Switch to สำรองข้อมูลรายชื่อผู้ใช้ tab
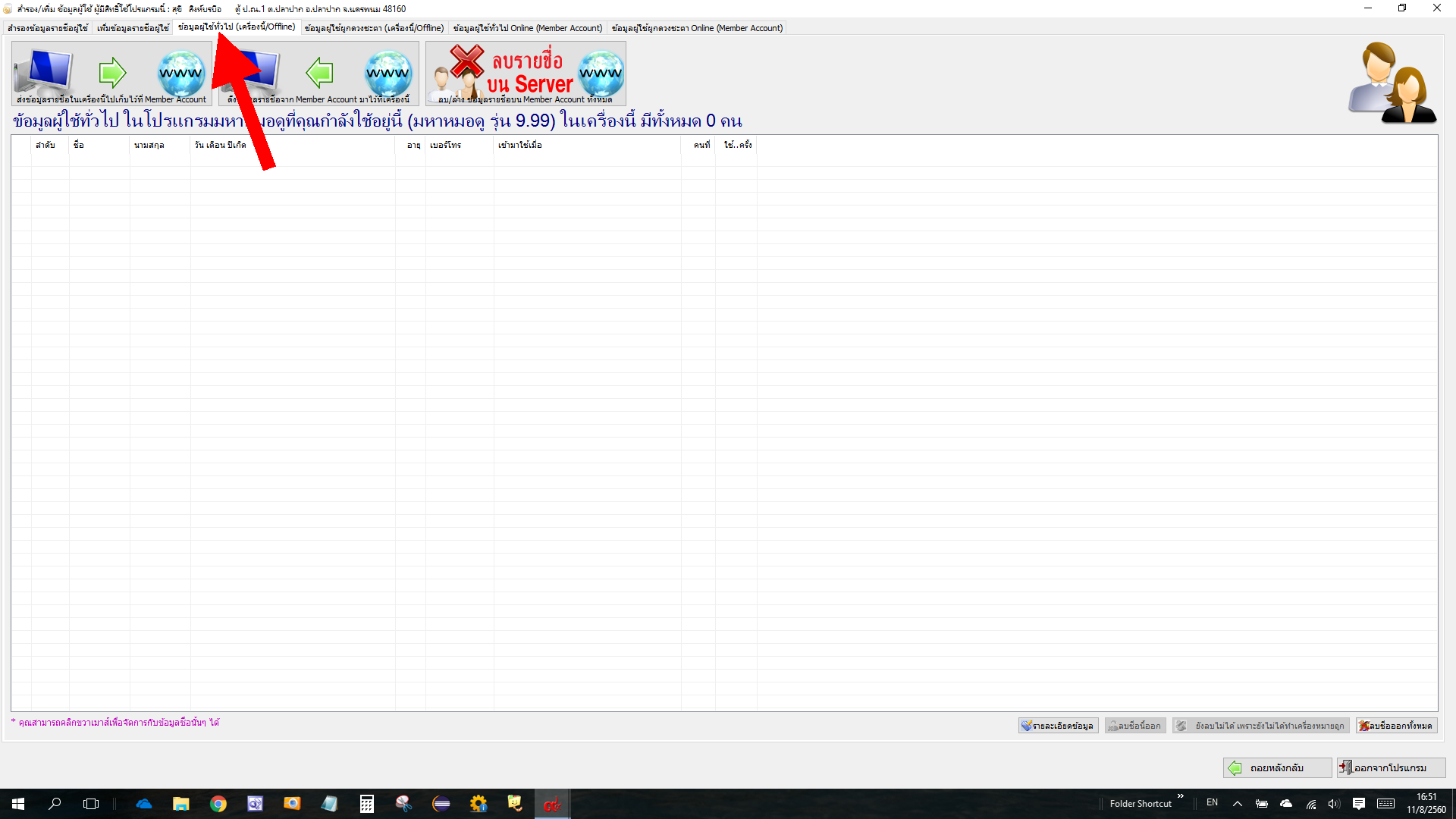 point(47,28)
